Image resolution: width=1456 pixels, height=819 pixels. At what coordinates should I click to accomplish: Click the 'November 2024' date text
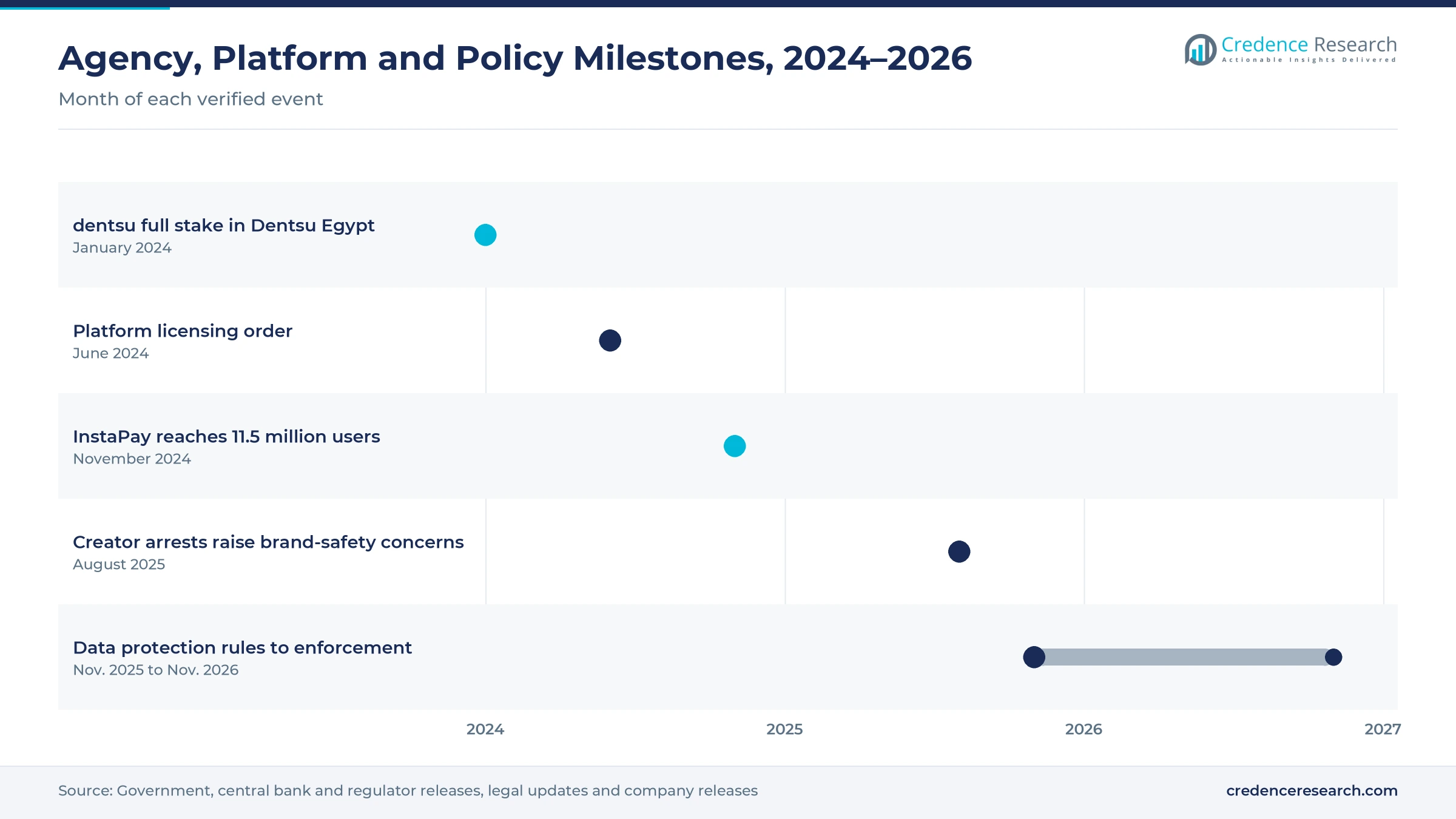click(x=132, y=459)
